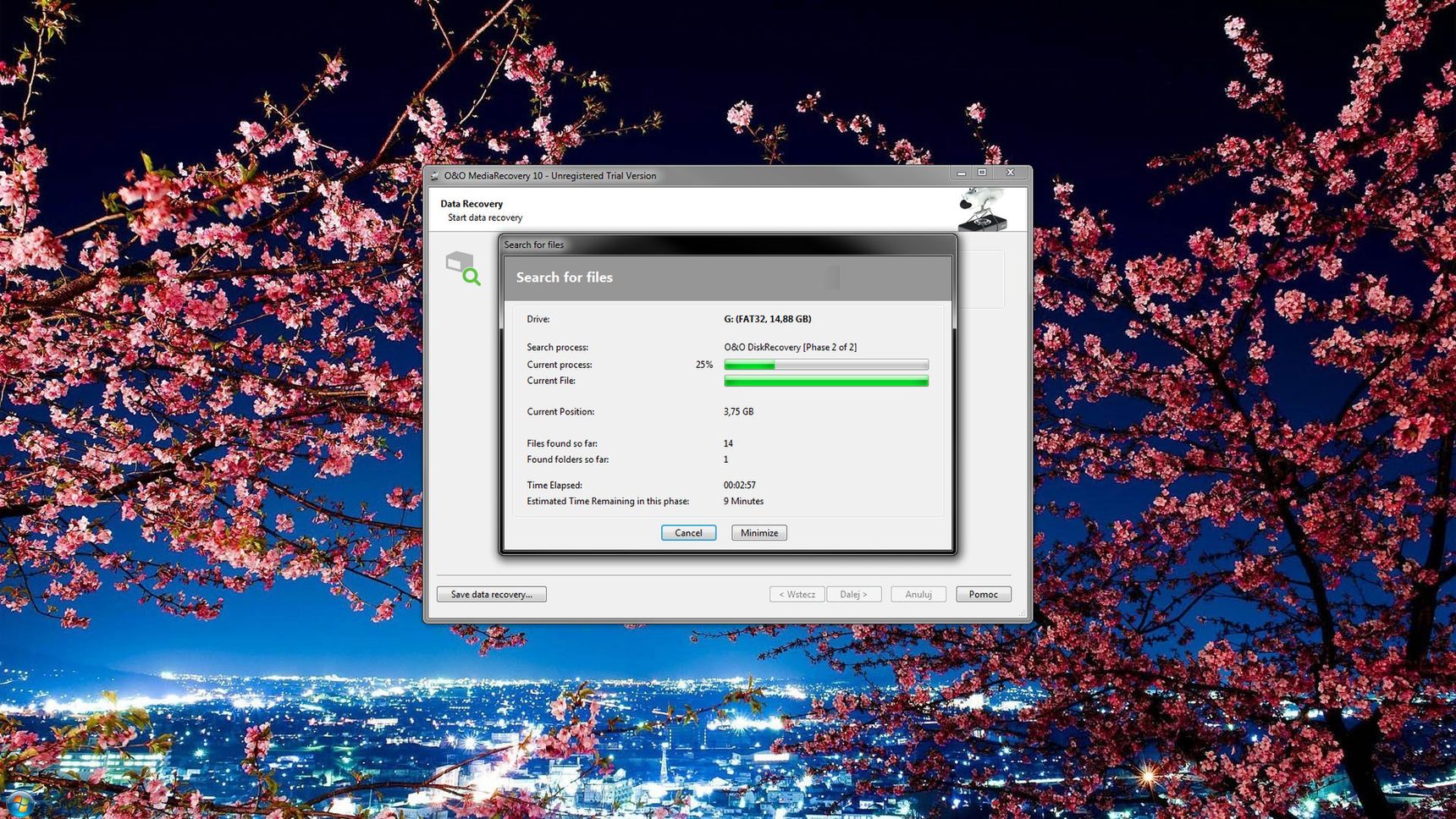This screenshot has width=1456, height=819.
Task: Click the 'Search for files' dialog heading
Action: click(x=565, y=278)
